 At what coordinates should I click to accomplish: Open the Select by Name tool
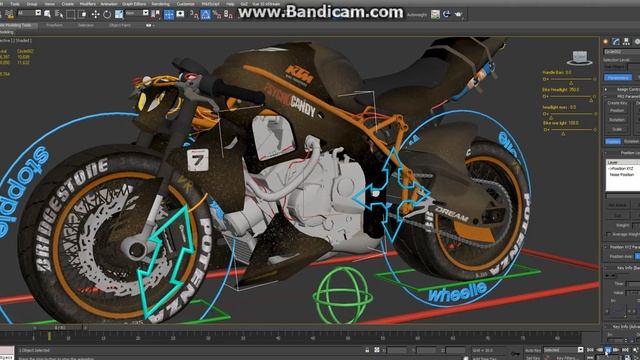pos(59,14)
